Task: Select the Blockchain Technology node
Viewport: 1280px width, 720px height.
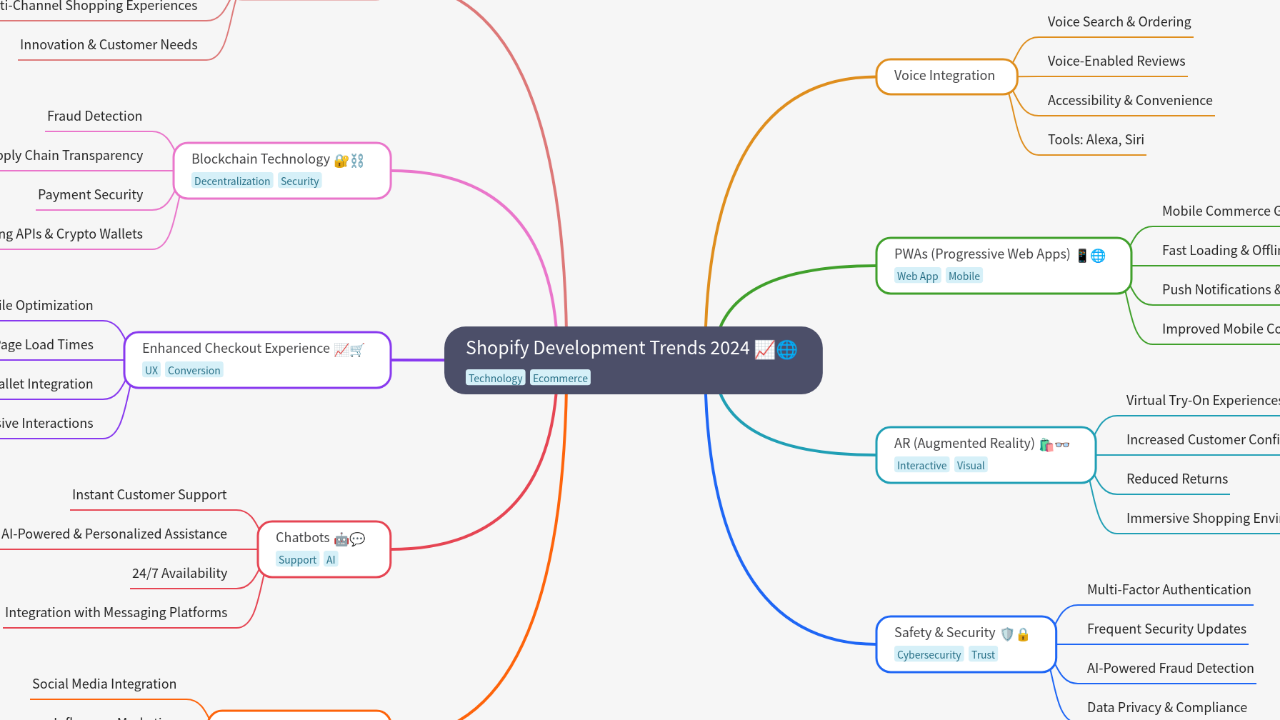Action: point(282,170)
